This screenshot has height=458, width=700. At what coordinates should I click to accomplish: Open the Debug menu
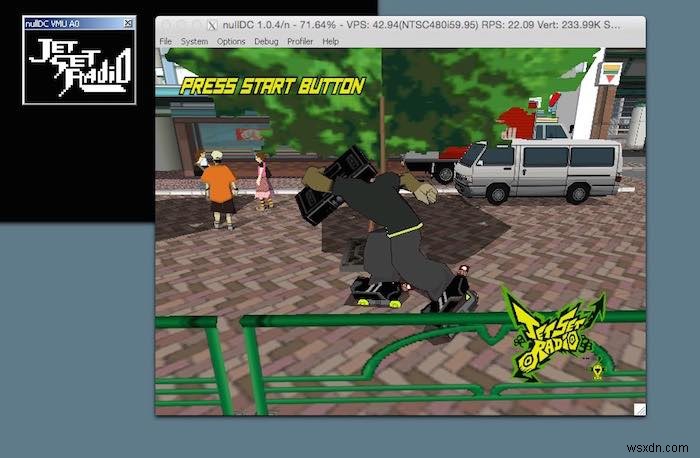266,41
